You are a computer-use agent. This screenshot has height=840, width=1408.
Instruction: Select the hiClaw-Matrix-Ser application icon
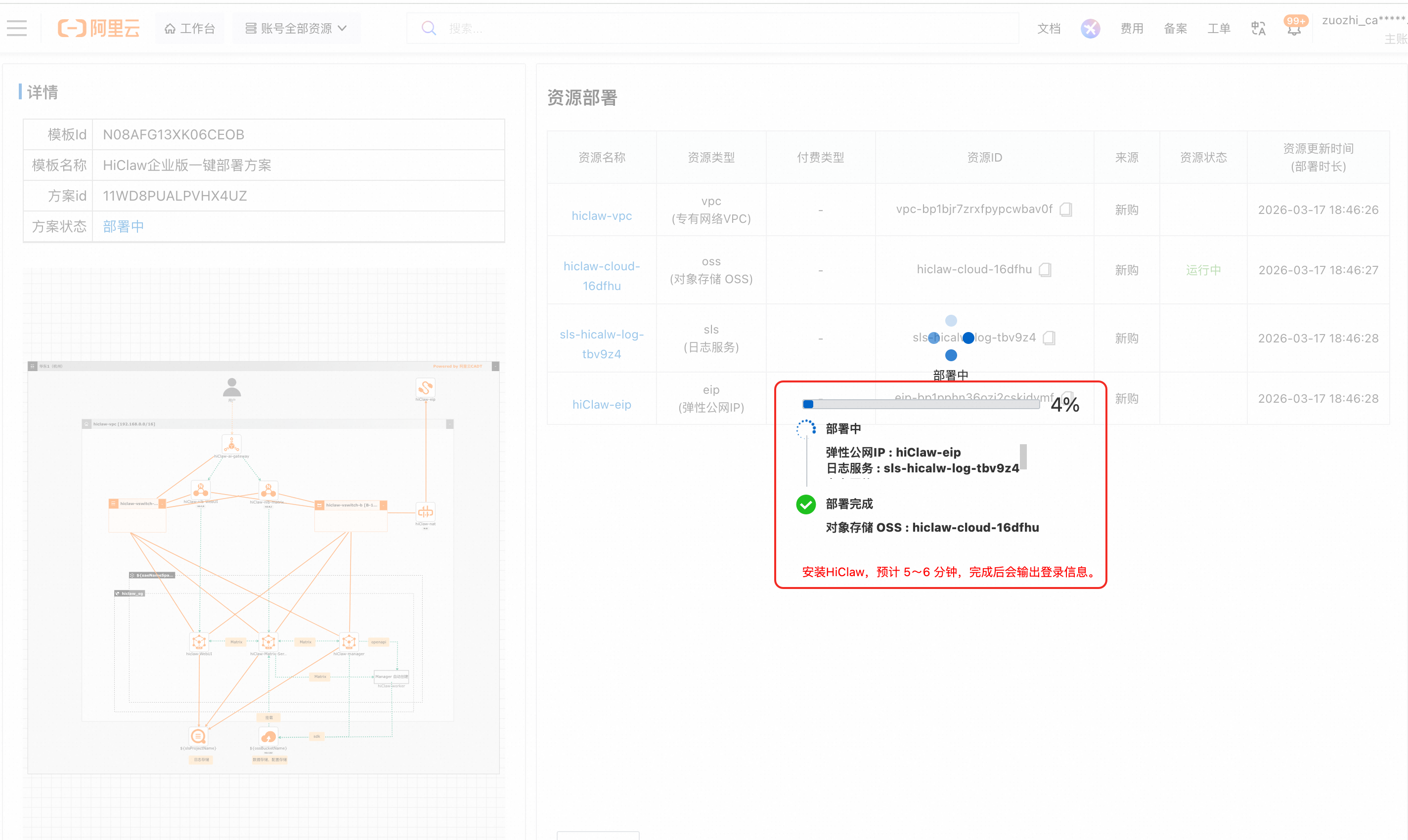pos(268,642)
